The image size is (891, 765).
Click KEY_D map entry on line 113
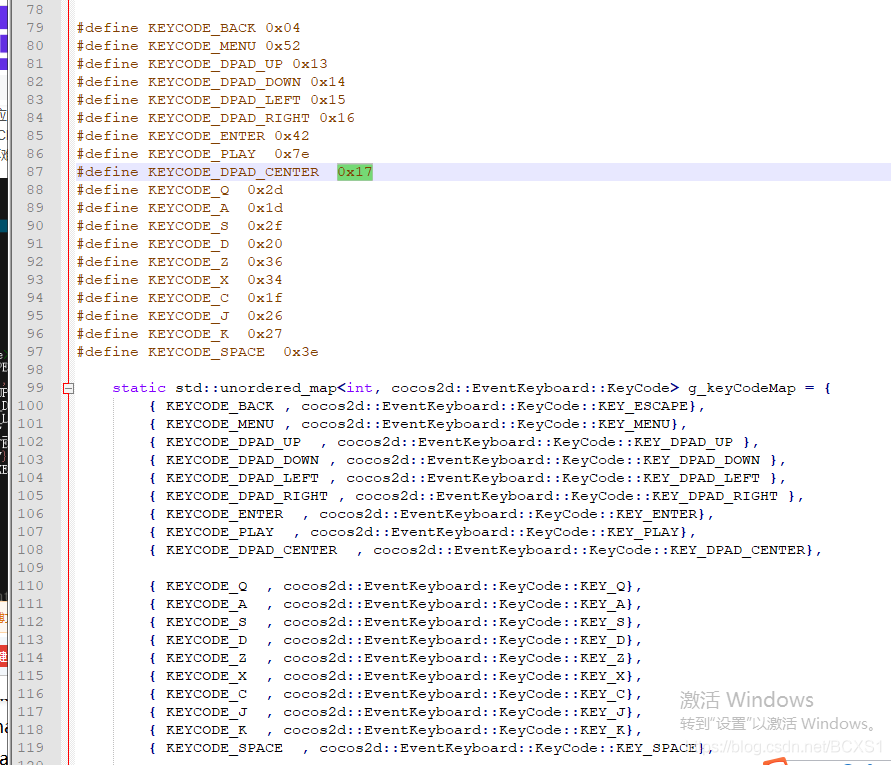point(395,640)
